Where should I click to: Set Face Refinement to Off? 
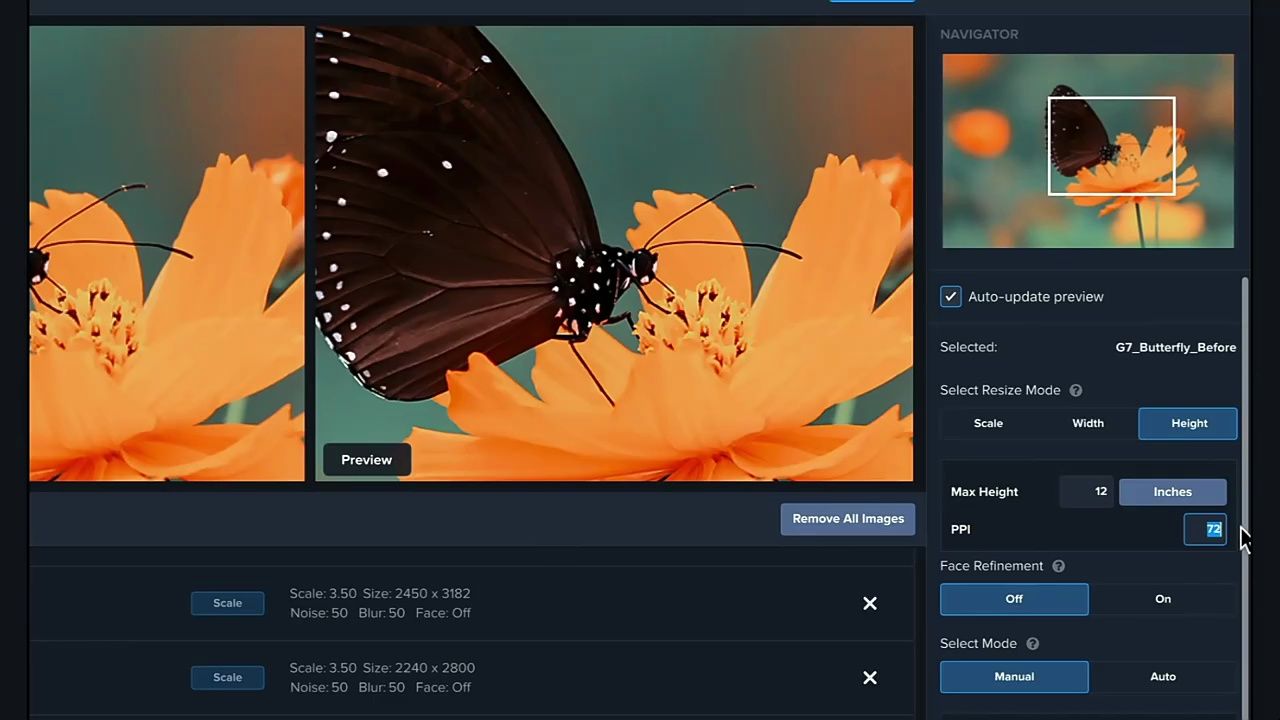[x=1014, y=599]
